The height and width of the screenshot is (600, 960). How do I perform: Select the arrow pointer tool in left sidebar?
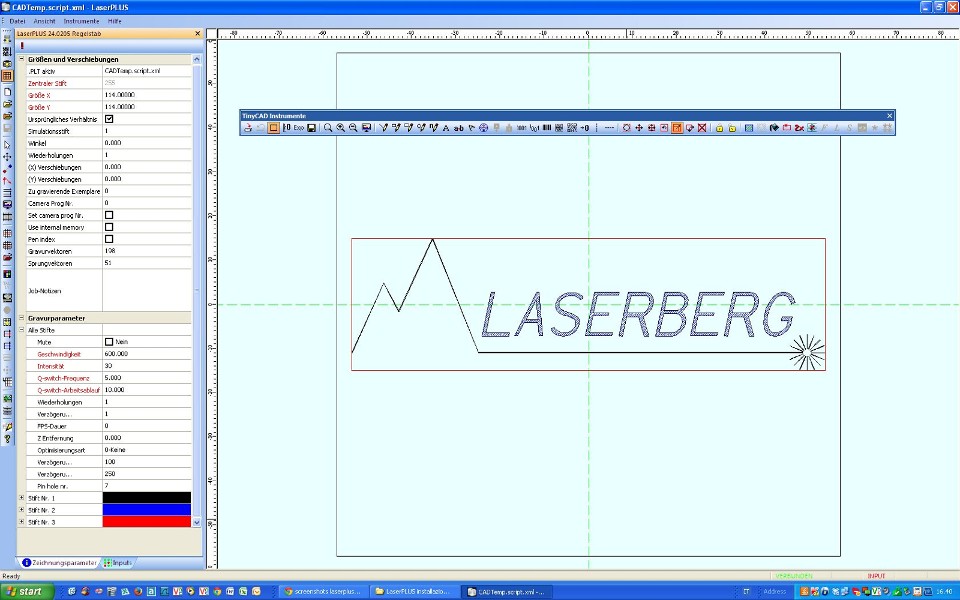7,145
